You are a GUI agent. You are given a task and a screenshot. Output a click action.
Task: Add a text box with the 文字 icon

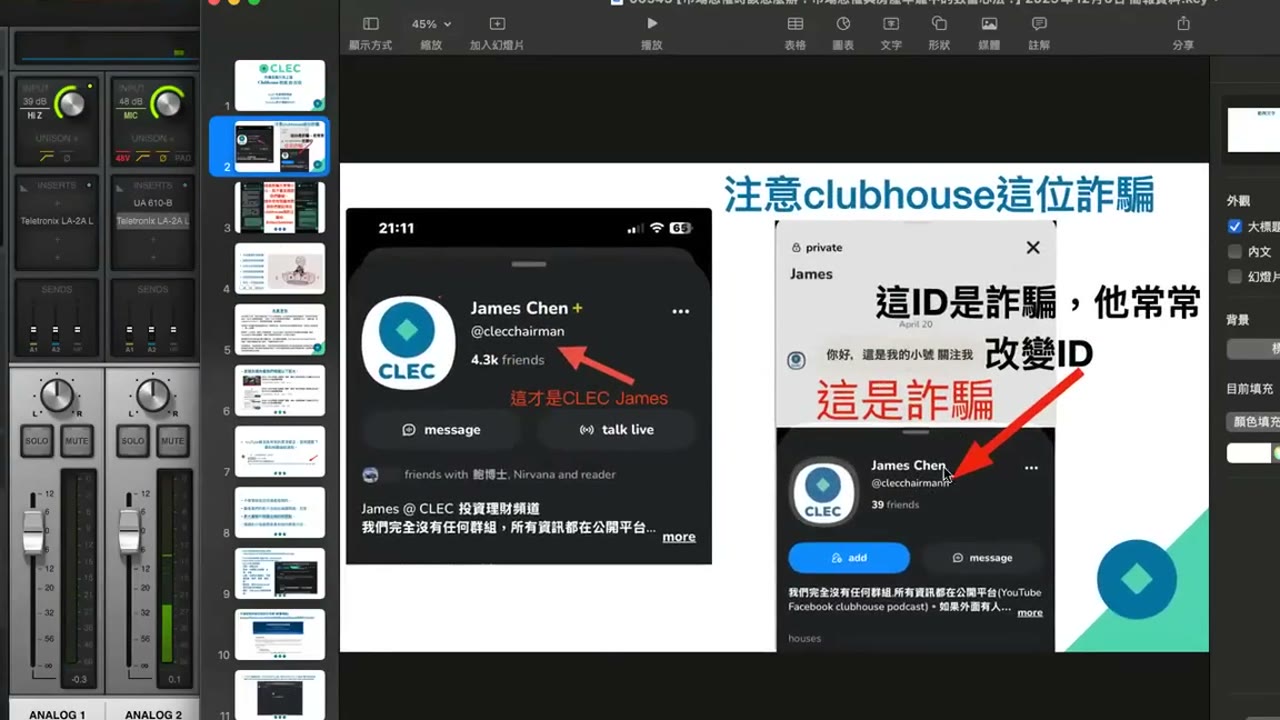[x=891, y=24]
